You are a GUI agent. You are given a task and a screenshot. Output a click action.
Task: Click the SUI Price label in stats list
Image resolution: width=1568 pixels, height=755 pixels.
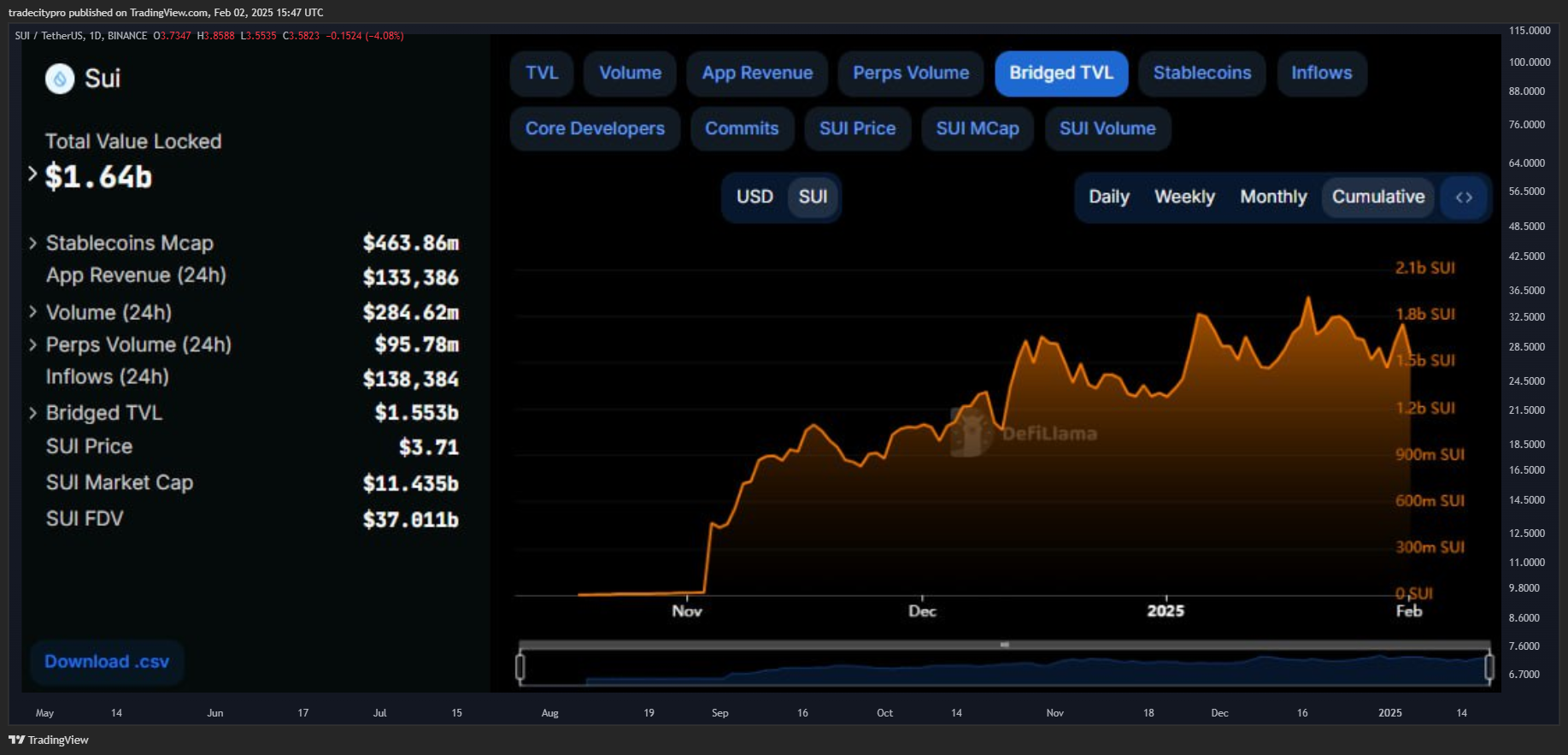pos(89,446)
